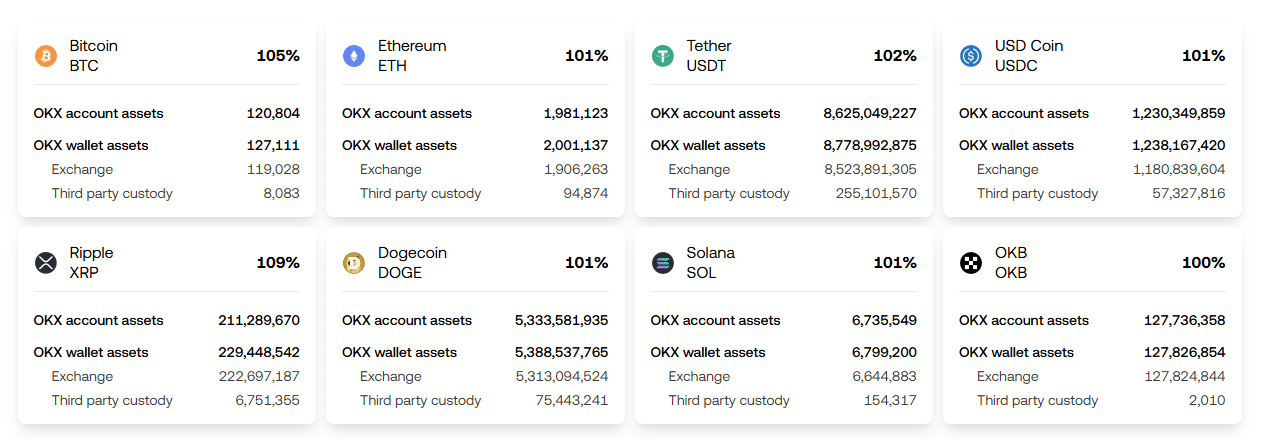Screen dimensions: 1280x439
Task: Click Ripple third party custody 6,751,355
Action: (x=268, y=401)
